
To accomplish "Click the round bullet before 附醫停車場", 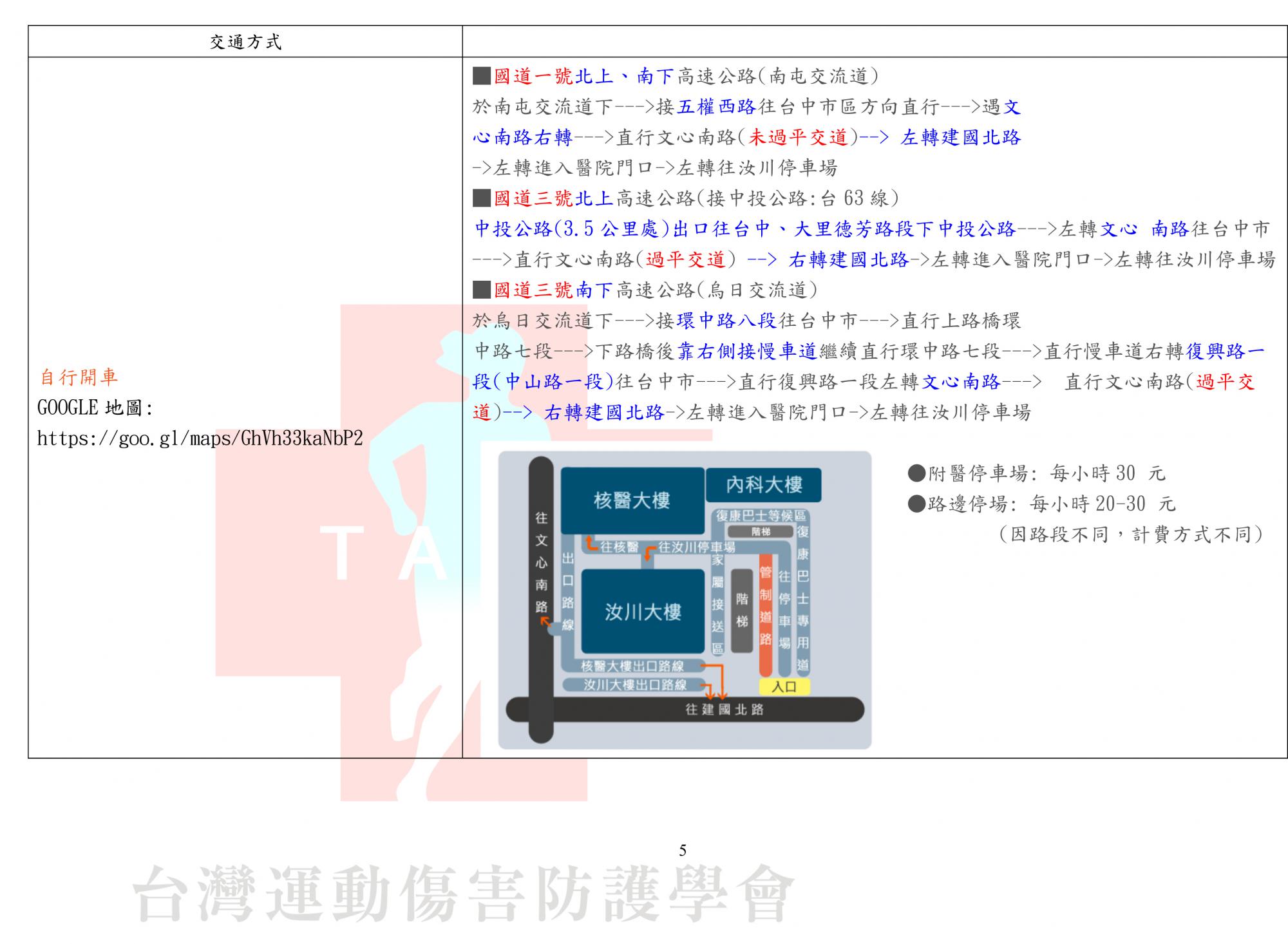I will click(916, 474).
